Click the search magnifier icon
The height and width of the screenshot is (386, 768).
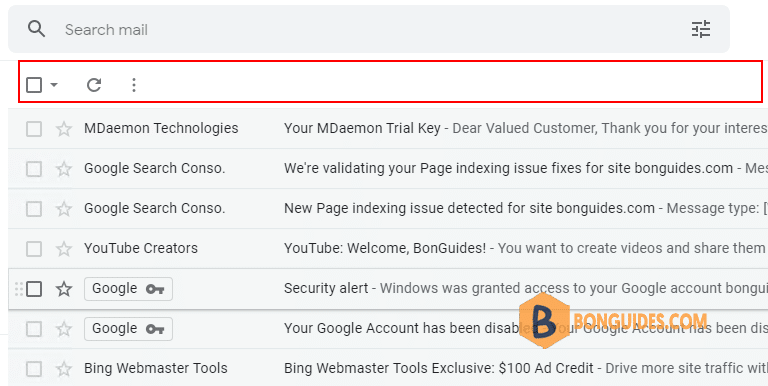36,29
